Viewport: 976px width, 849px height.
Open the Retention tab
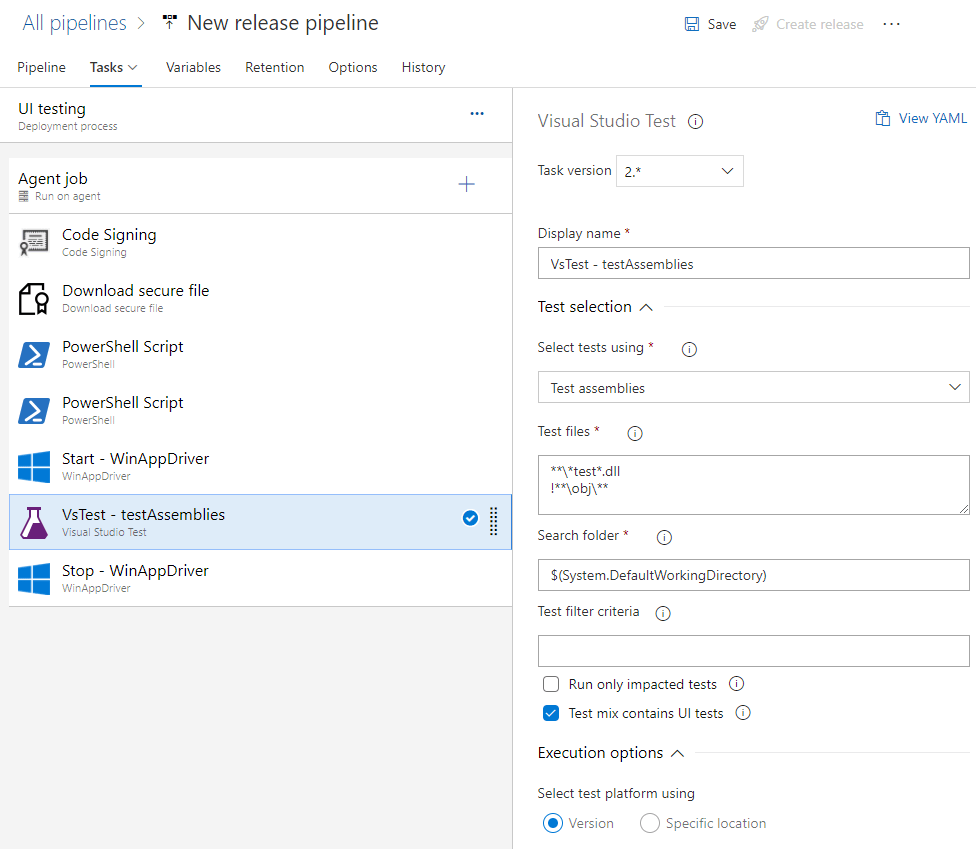tap(274, 67)
